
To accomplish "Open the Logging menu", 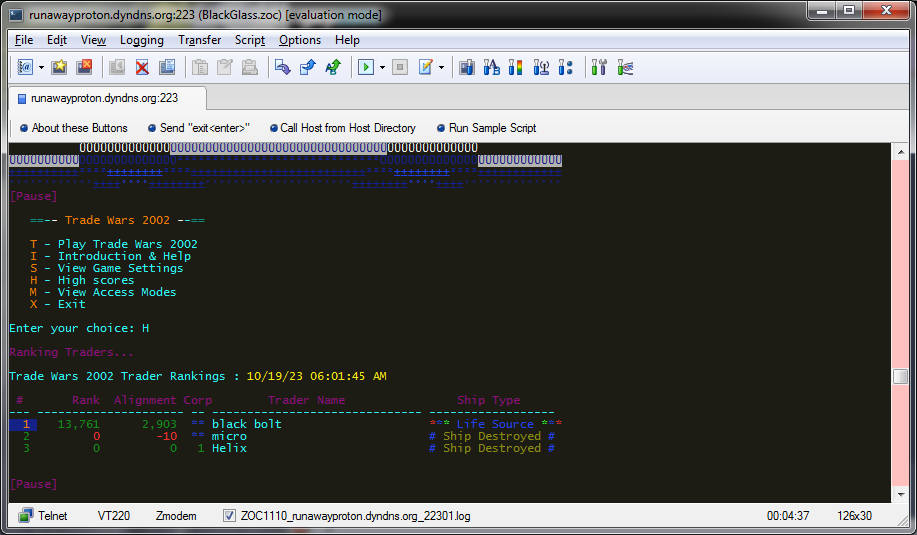I will (141, 40).
